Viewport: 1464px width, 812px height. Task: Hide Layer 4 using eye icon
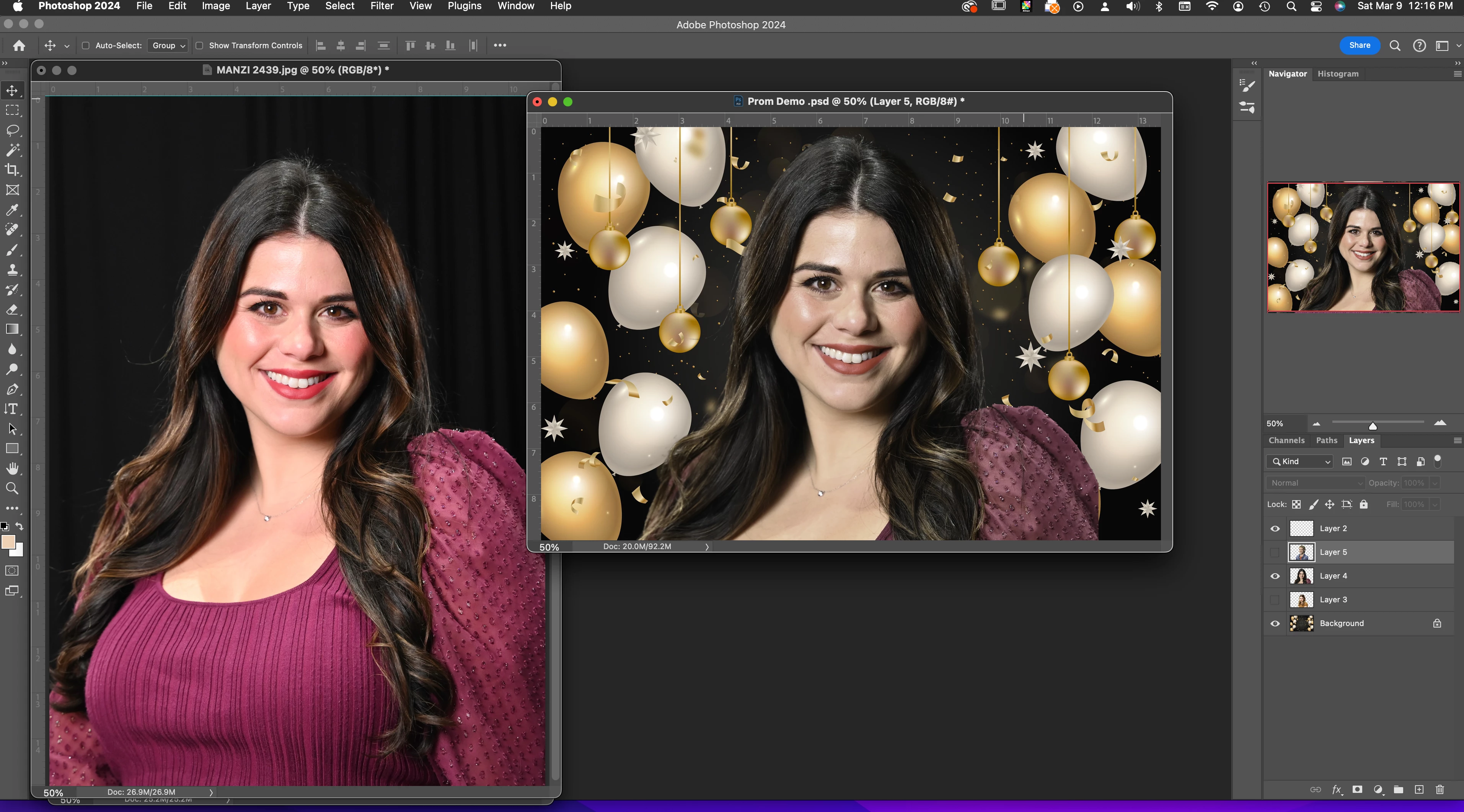pyautogui.click(x=1275, y=576)
